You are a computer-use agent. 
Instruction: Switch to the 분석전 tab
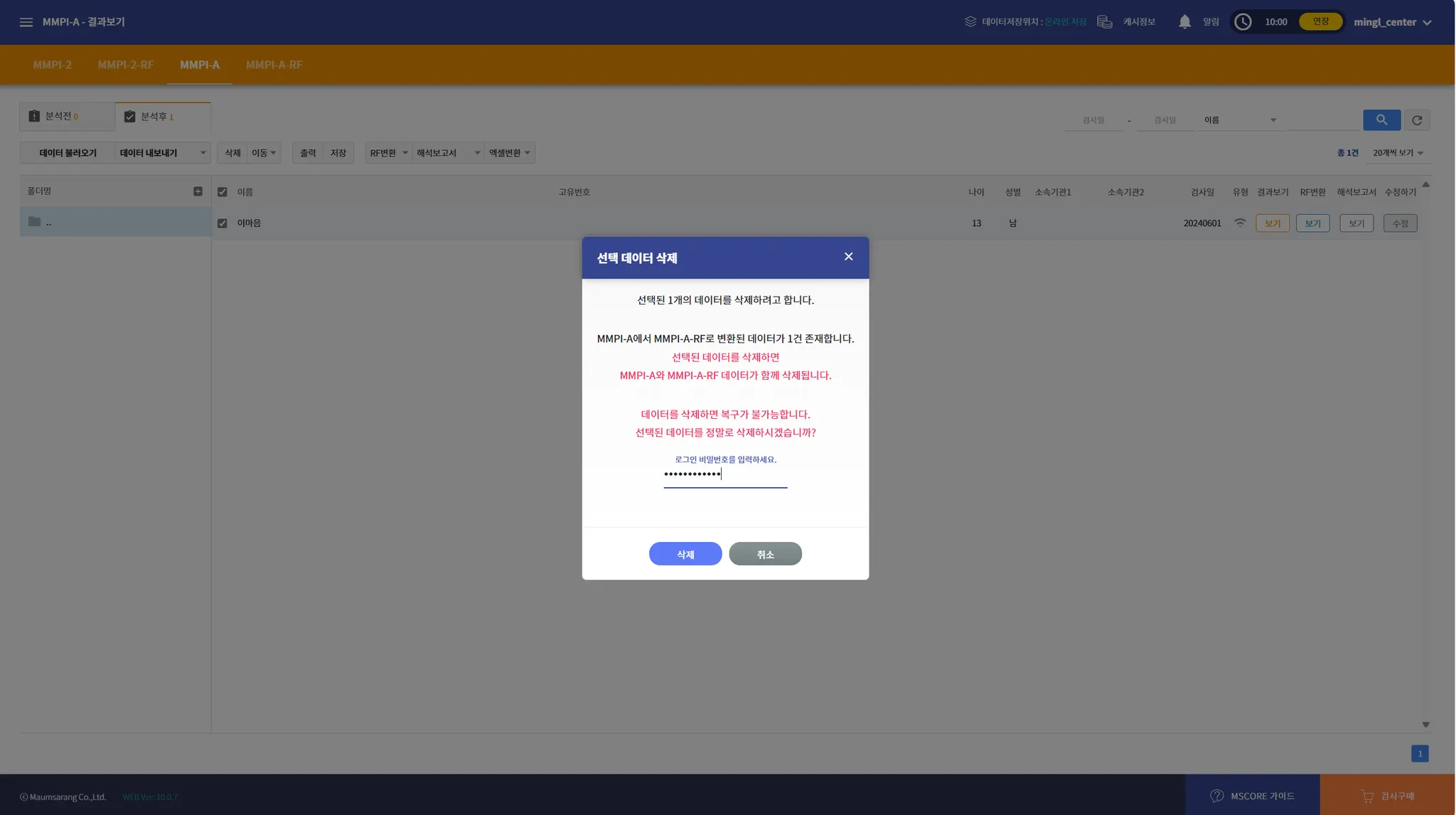click(67, 117)
